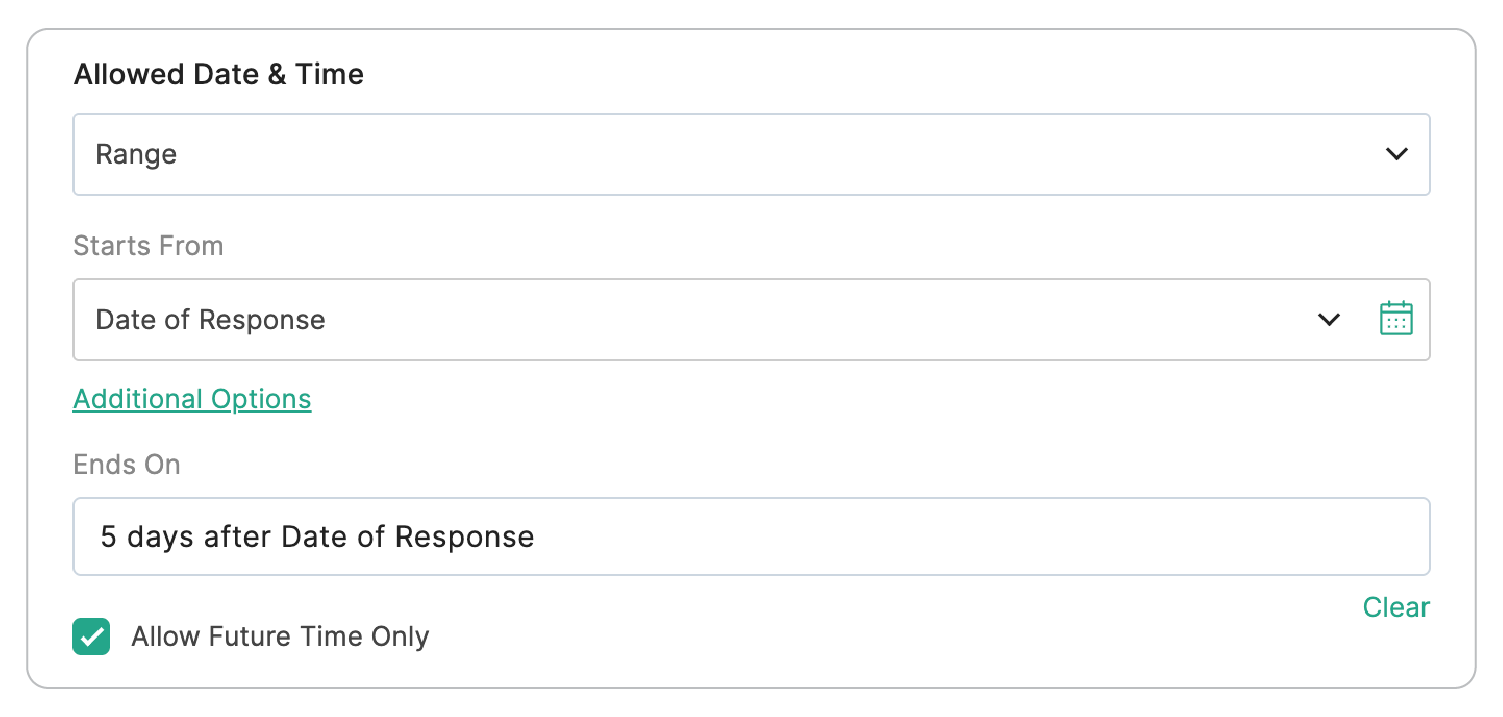Focus the Ends On input field
The image size is (1503, 717).
click(x=750, y=537)
